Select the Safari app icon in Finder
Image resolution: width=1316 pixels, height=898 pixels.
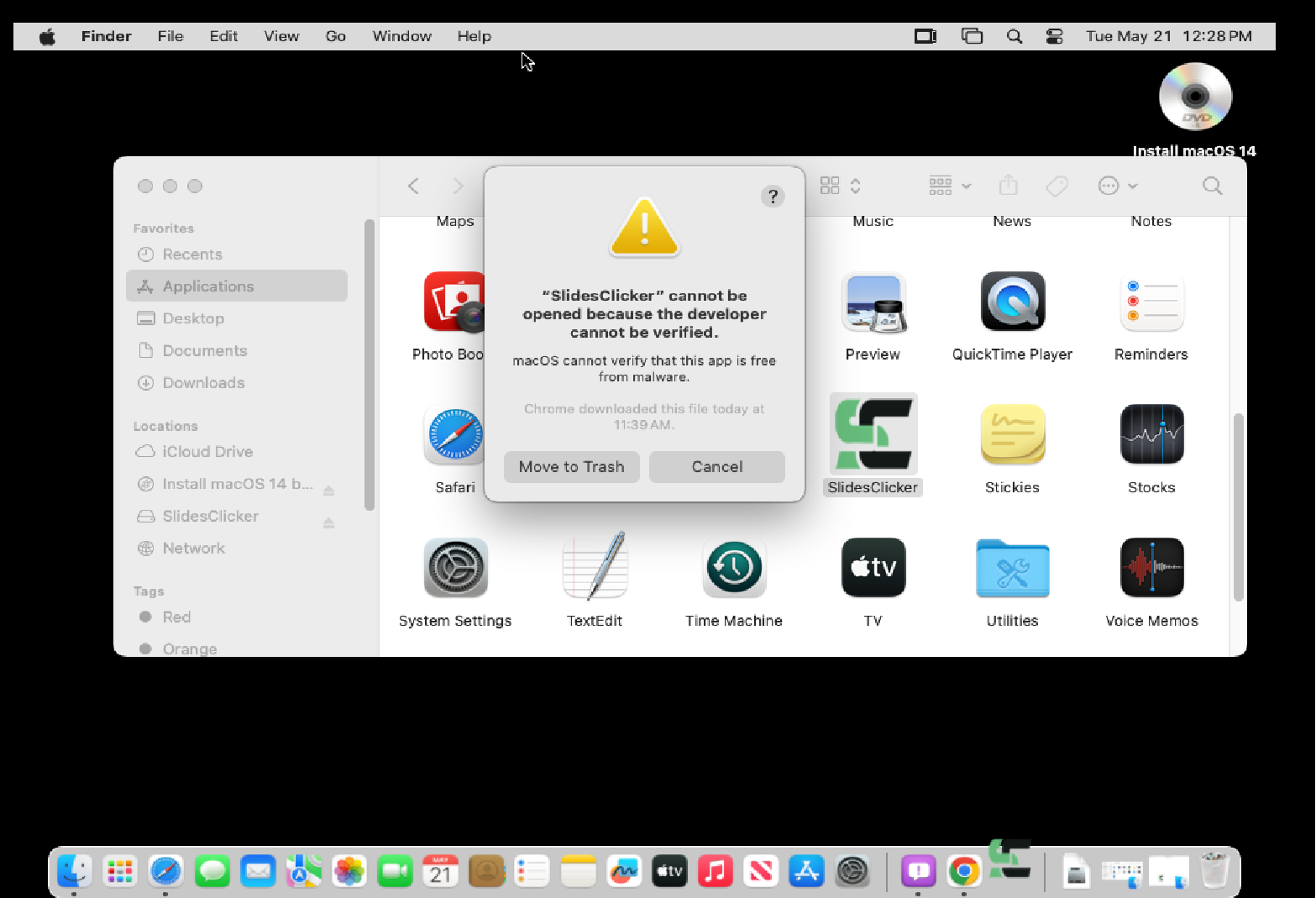click(455, 435)
